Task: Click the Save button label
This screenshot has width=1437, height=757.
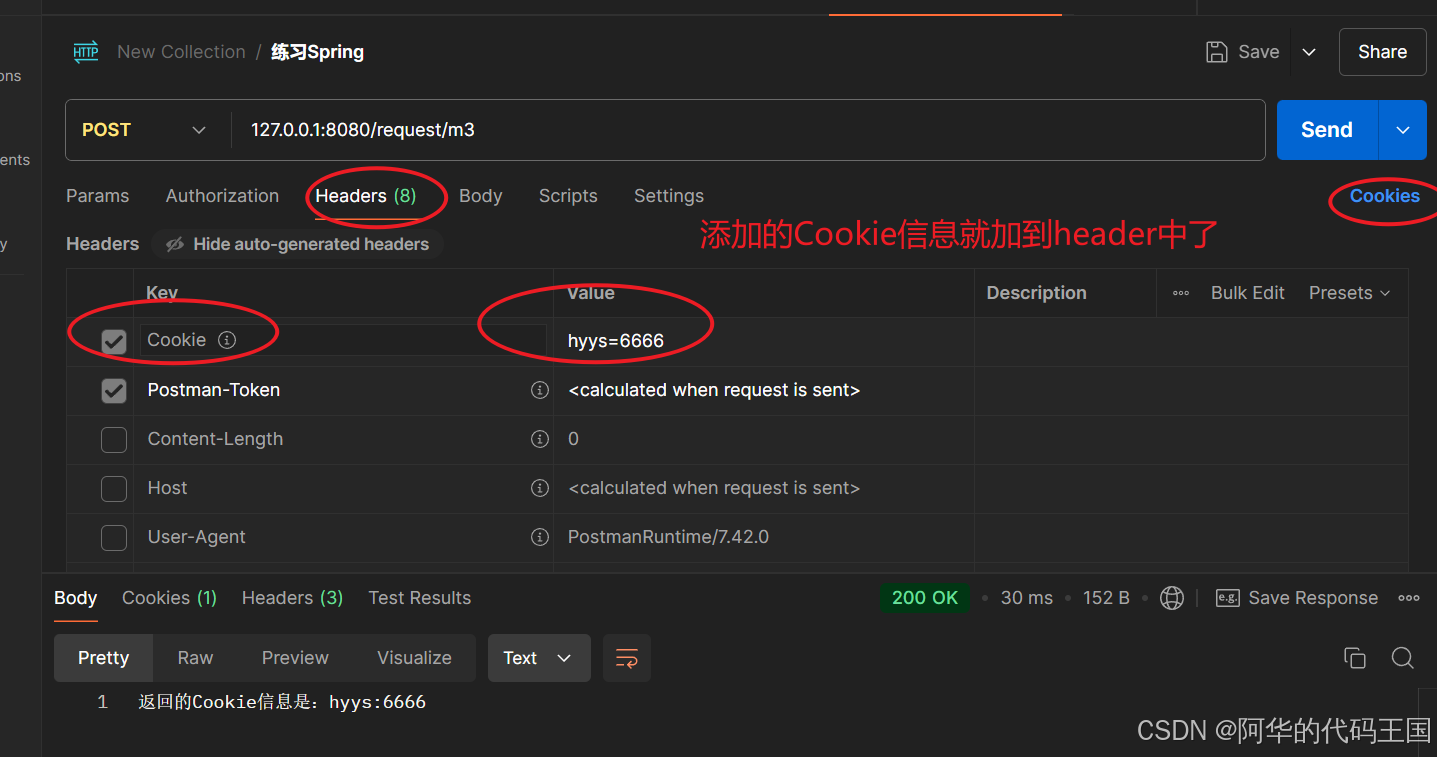Action: (x=1259, y=52)
